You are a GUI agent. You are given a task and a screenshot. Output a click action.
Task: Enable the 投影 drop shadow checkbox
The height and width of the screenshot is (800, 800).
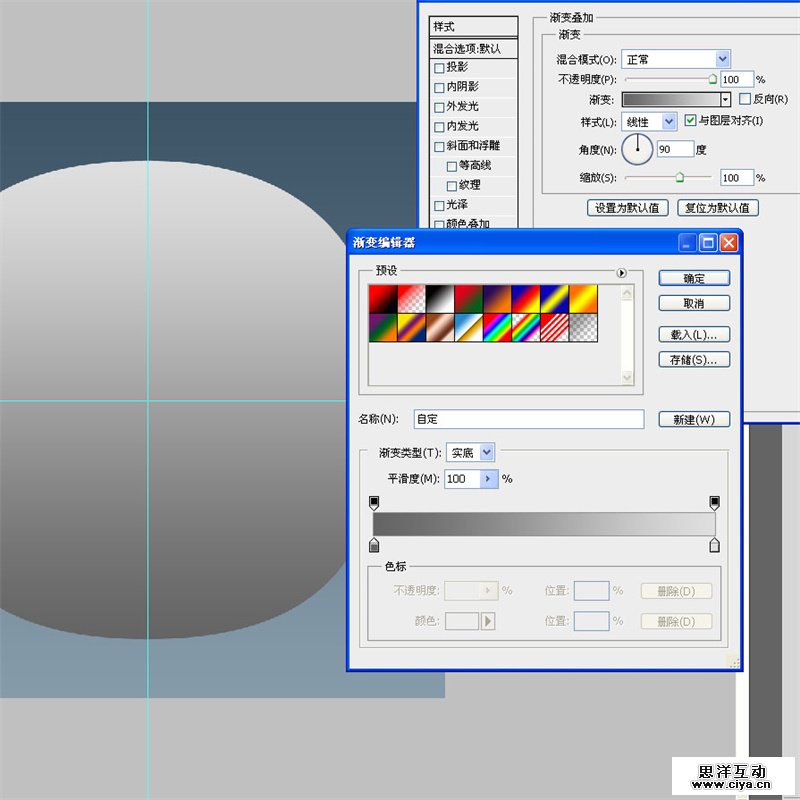coord(439,68)
